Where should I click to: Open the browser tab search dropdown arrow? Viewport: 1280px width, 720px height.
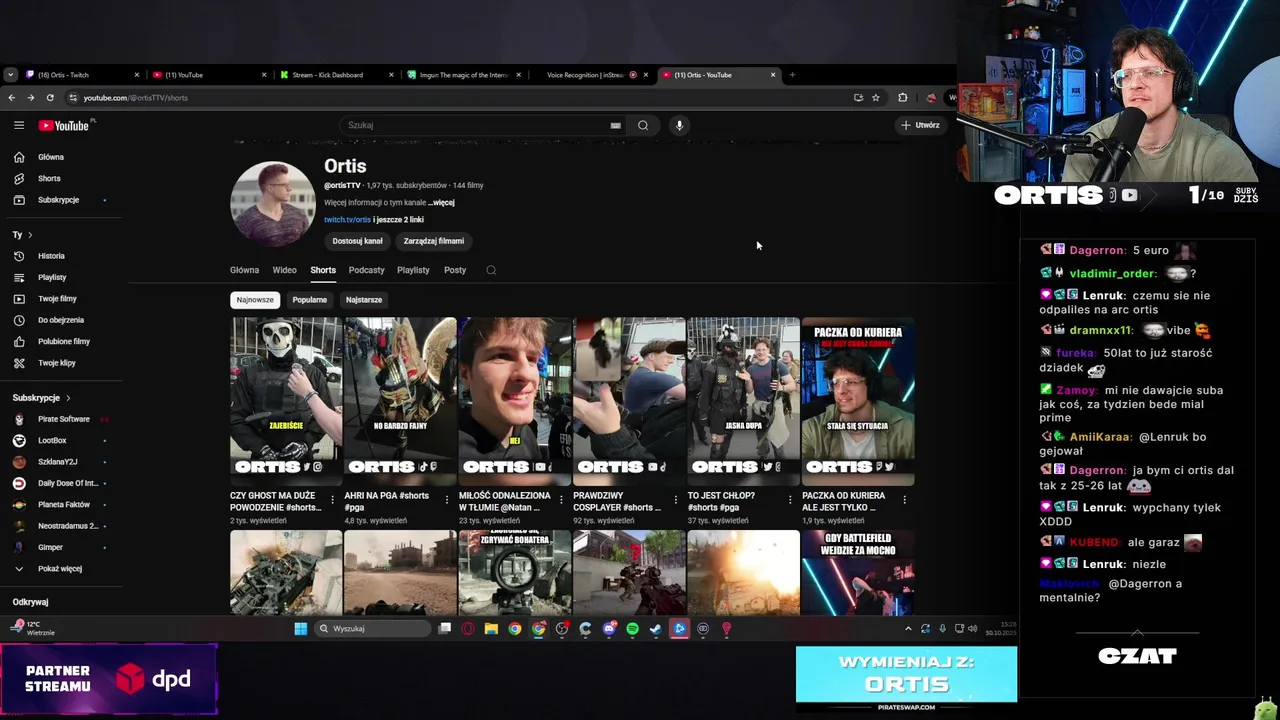(x=10, y=75)
